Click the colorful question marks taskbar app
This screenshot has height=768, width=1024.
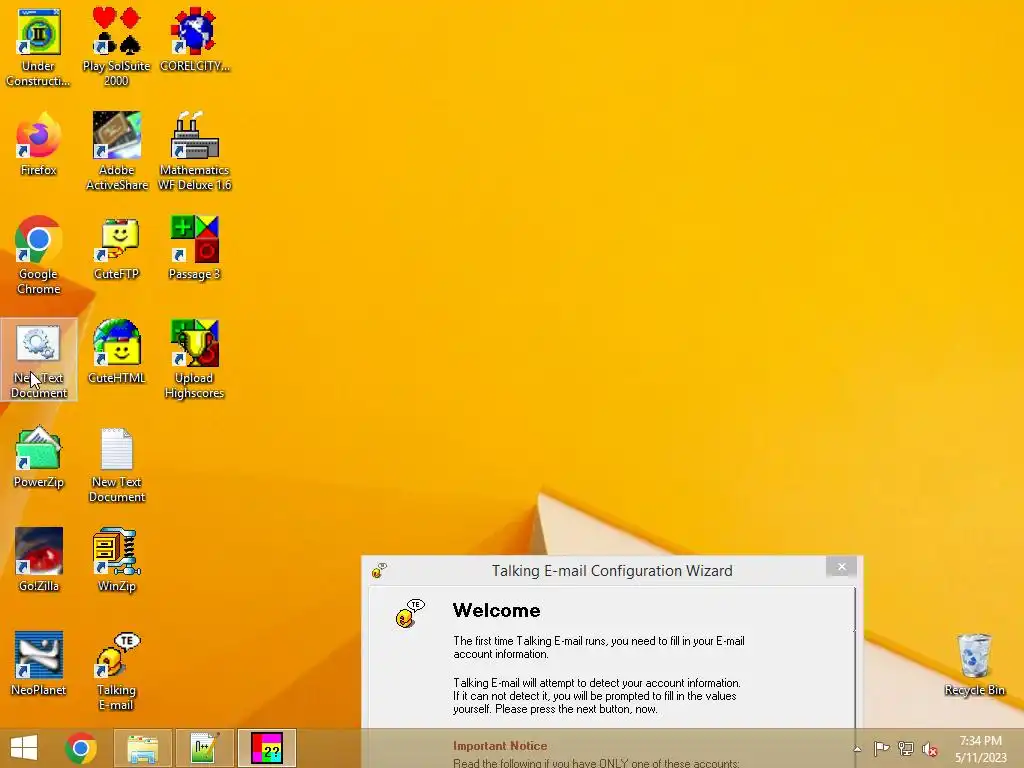coord(266,748)
